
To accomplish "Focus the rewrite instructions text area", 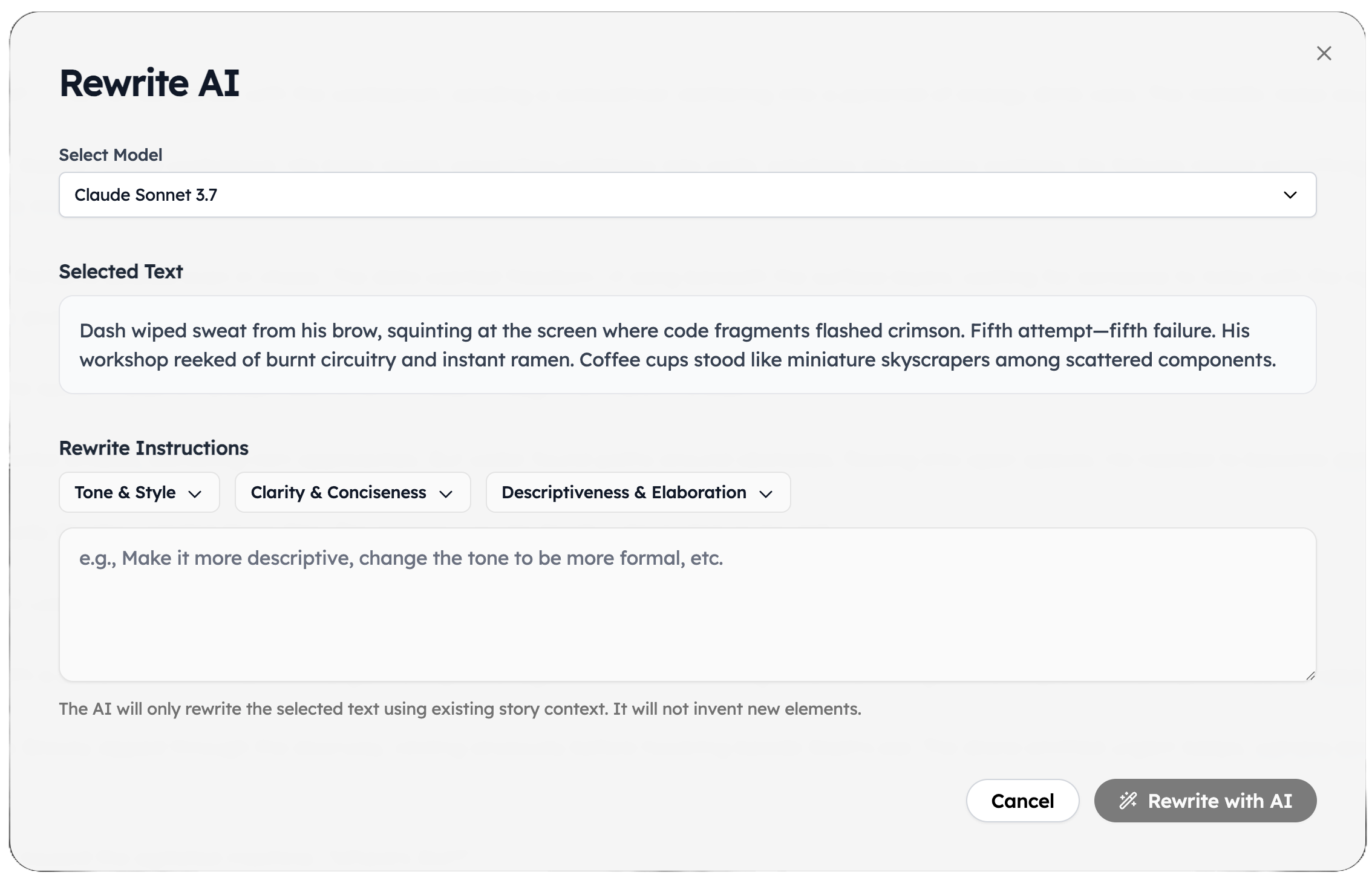I will [x=687, y=605].
